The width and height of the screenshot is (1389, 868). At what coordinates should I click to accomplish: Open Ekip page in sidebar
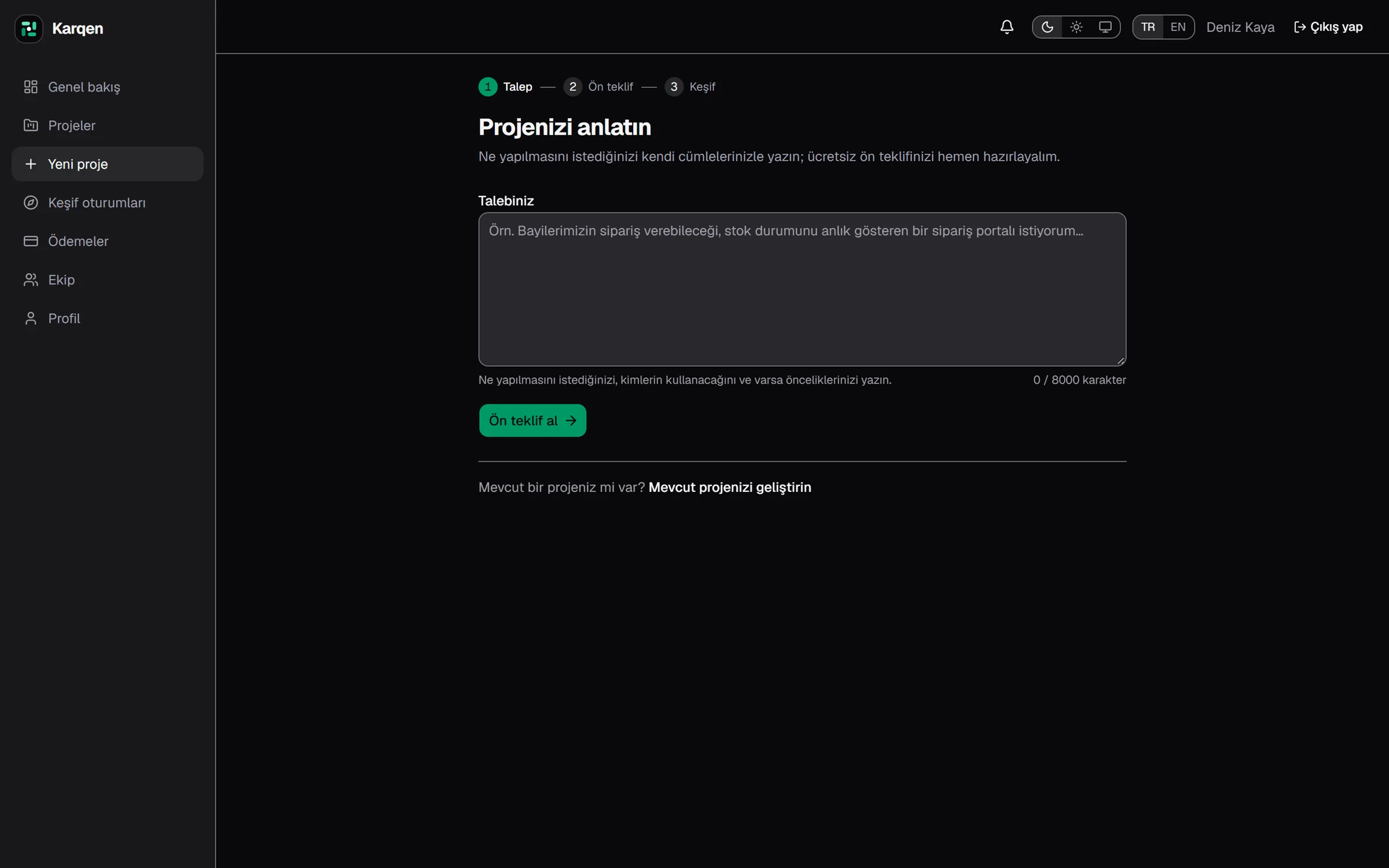(108, 279)
